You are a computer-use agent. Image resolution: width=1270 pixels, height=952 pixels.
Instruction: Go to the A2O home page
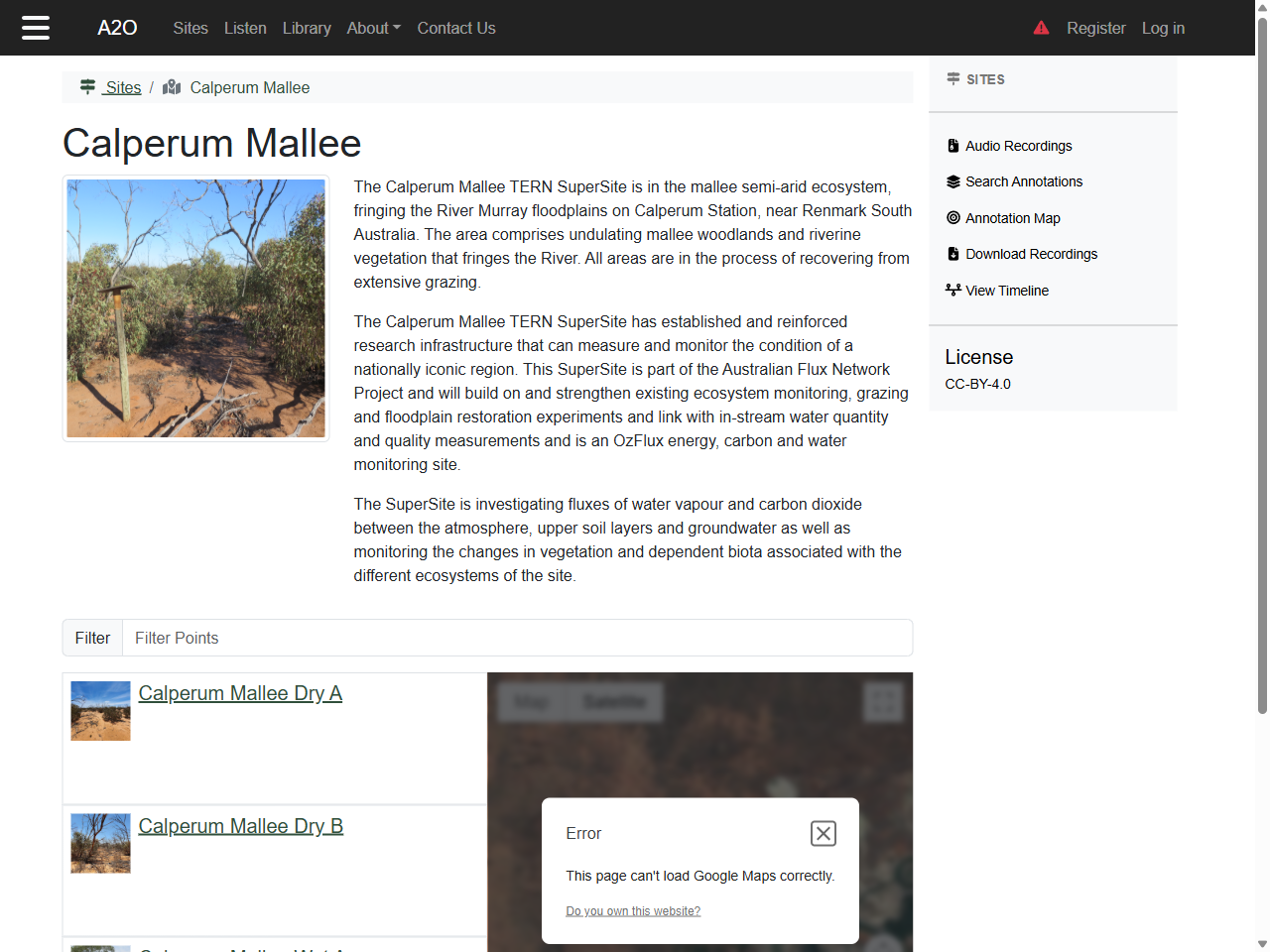point(117,28)
